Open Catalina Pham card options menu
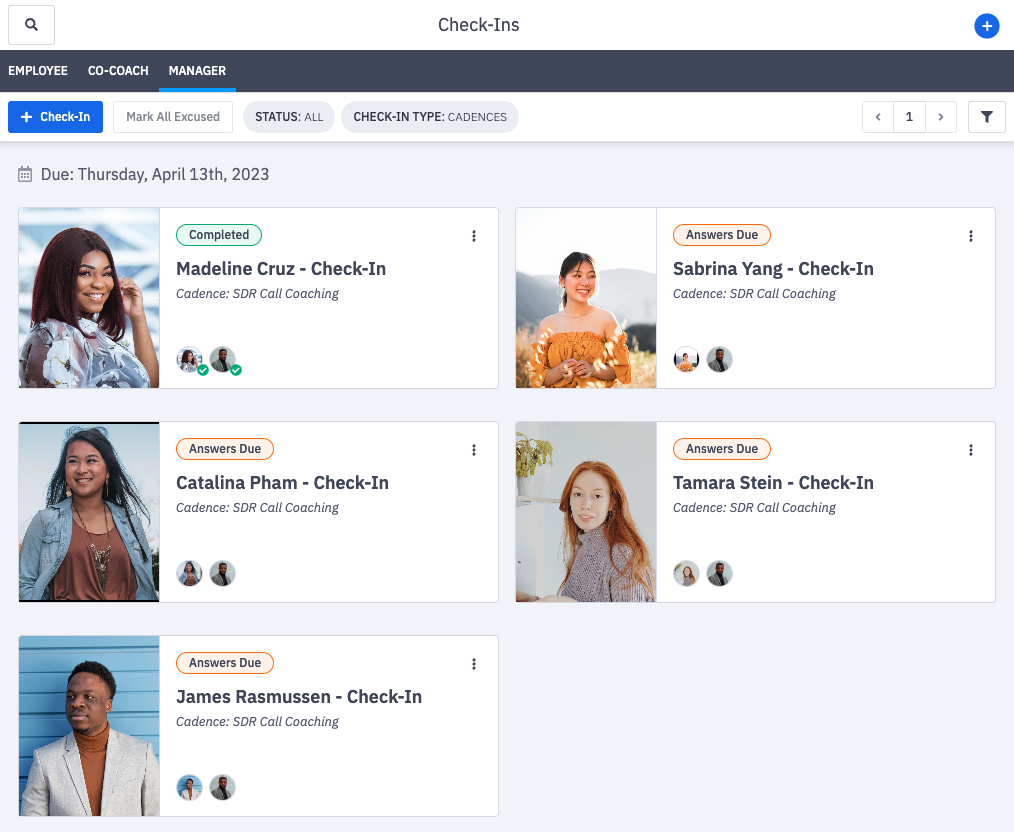Image resolution: width=1014 pixels, height=832 pixels. coord(474,450)
